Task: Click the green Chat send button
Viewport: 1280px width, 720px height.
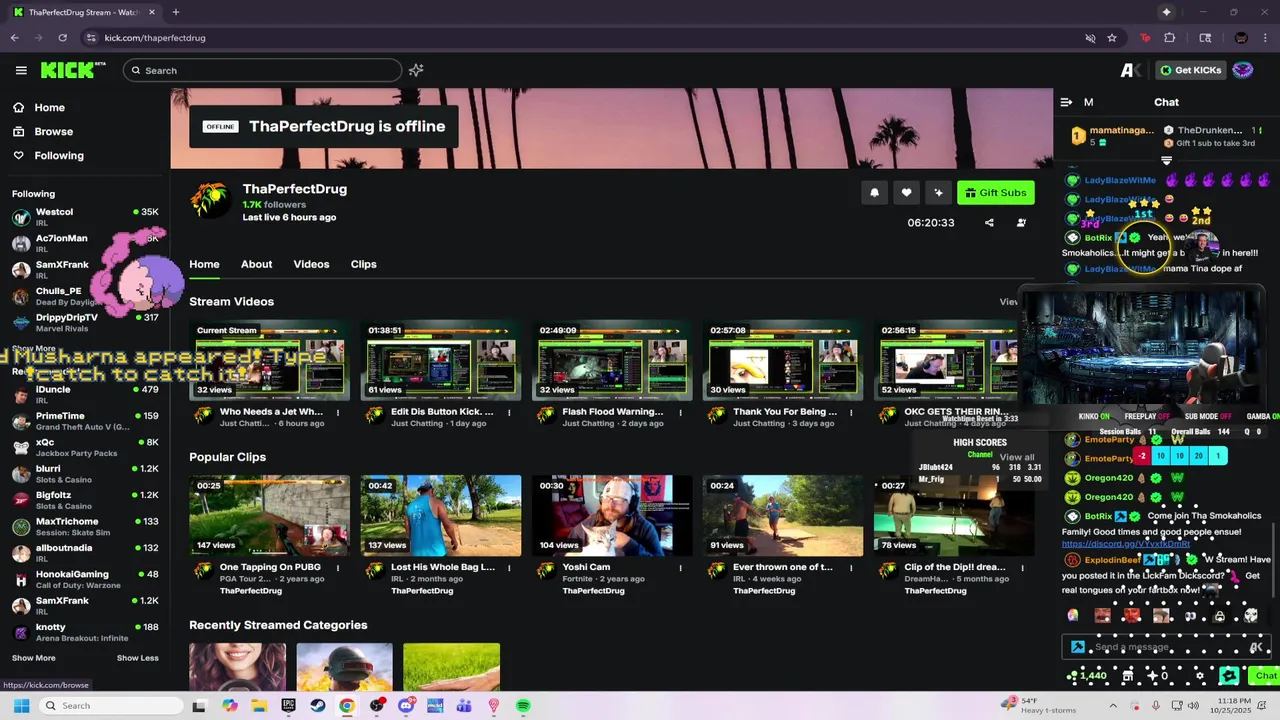Action: point(1265,676)
